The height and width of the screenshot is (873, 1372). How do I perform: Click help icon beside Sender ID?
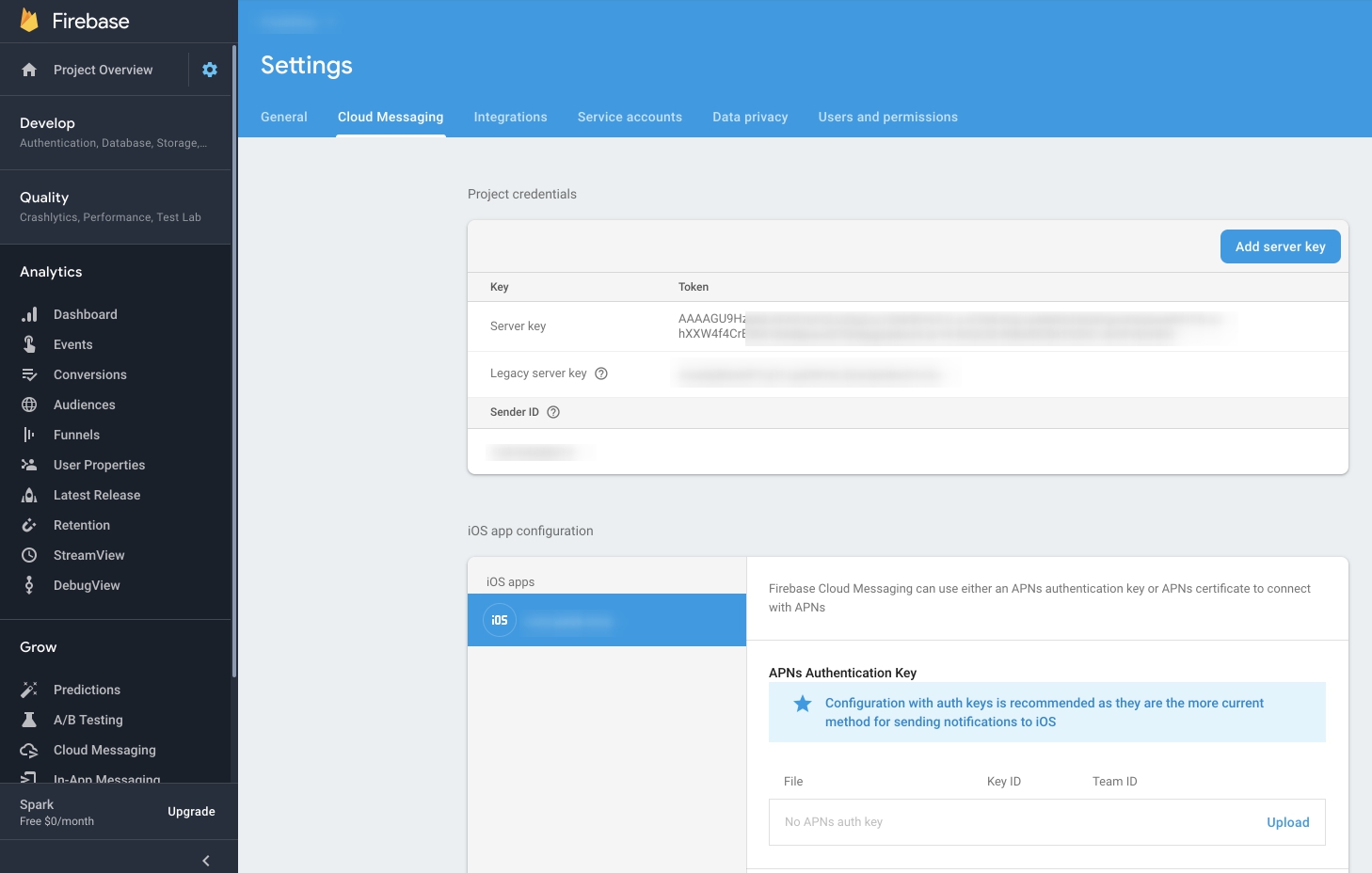553,412
